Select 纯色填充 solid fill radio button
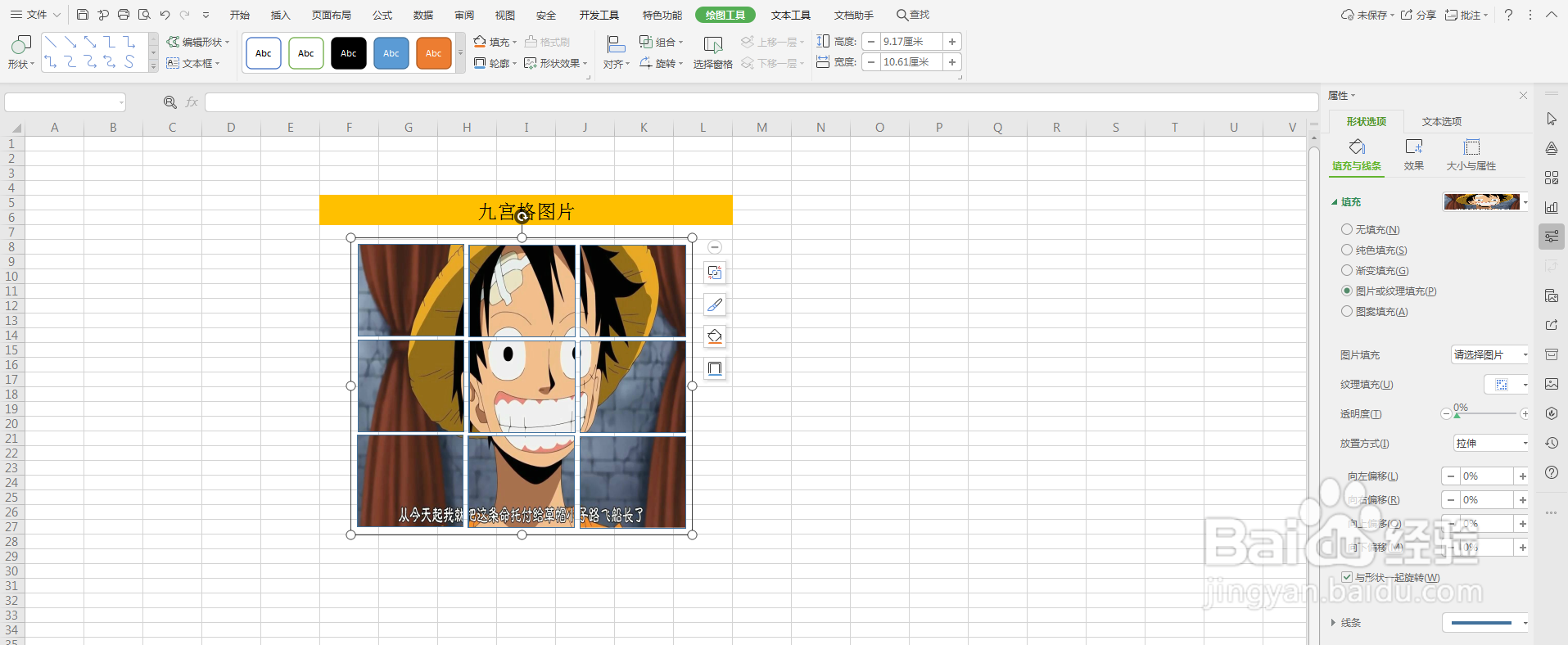 (1347, 250)
